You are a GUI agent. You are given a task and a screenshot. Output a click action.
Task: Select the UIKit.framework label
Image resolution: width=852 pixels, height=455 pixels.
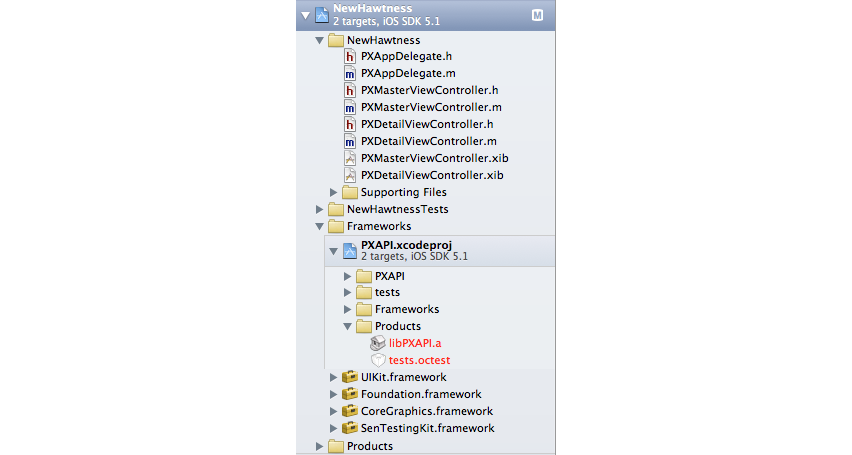tap(404, 377)
